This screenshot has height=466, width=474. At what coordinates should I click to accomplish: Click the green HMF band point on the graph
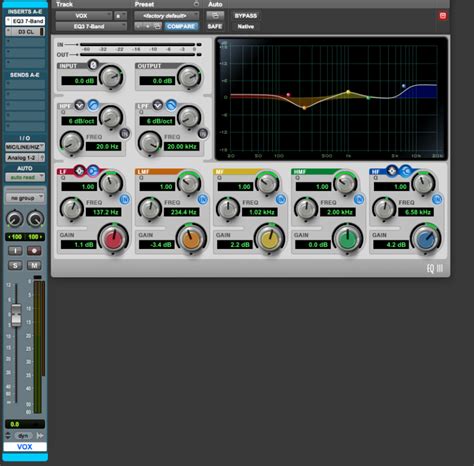point(368,98)
